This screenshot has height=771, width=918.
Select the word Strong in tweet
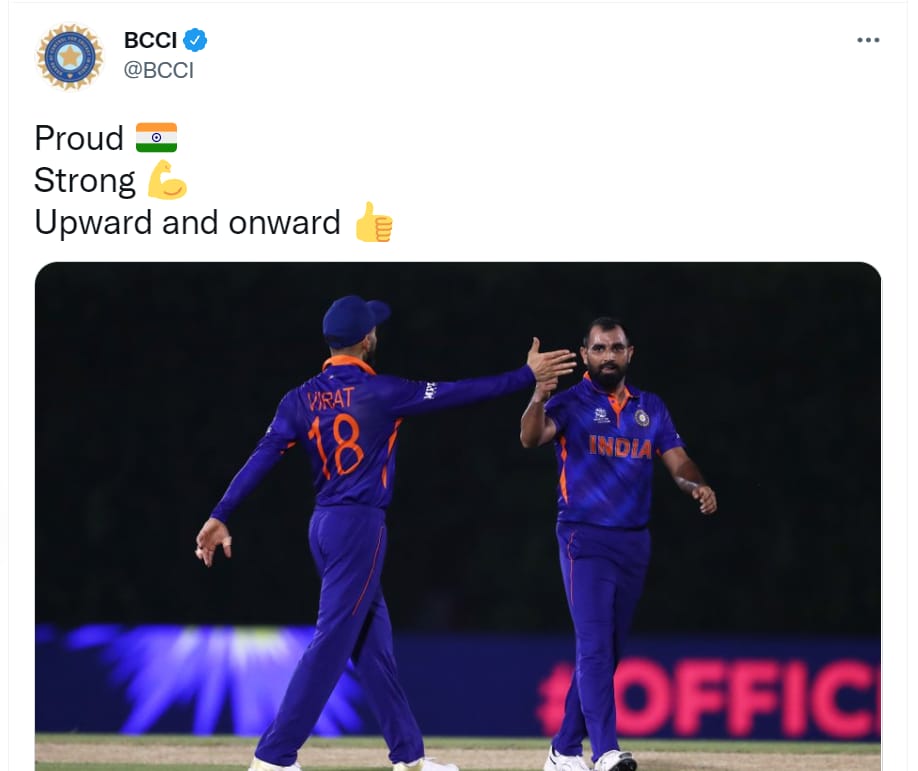click(85, 181)
